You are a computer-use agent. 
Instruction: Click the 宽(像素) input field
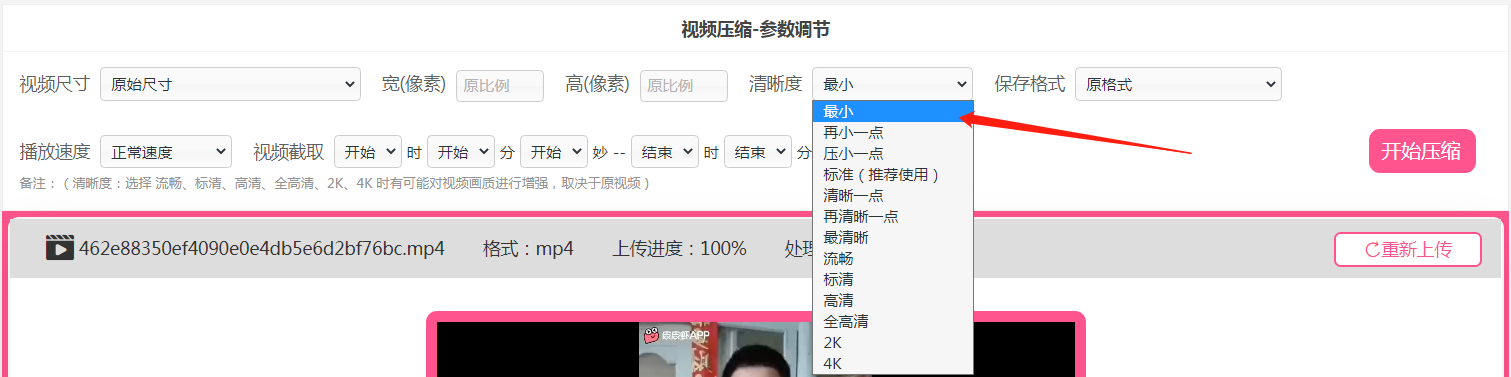[500, 85]
